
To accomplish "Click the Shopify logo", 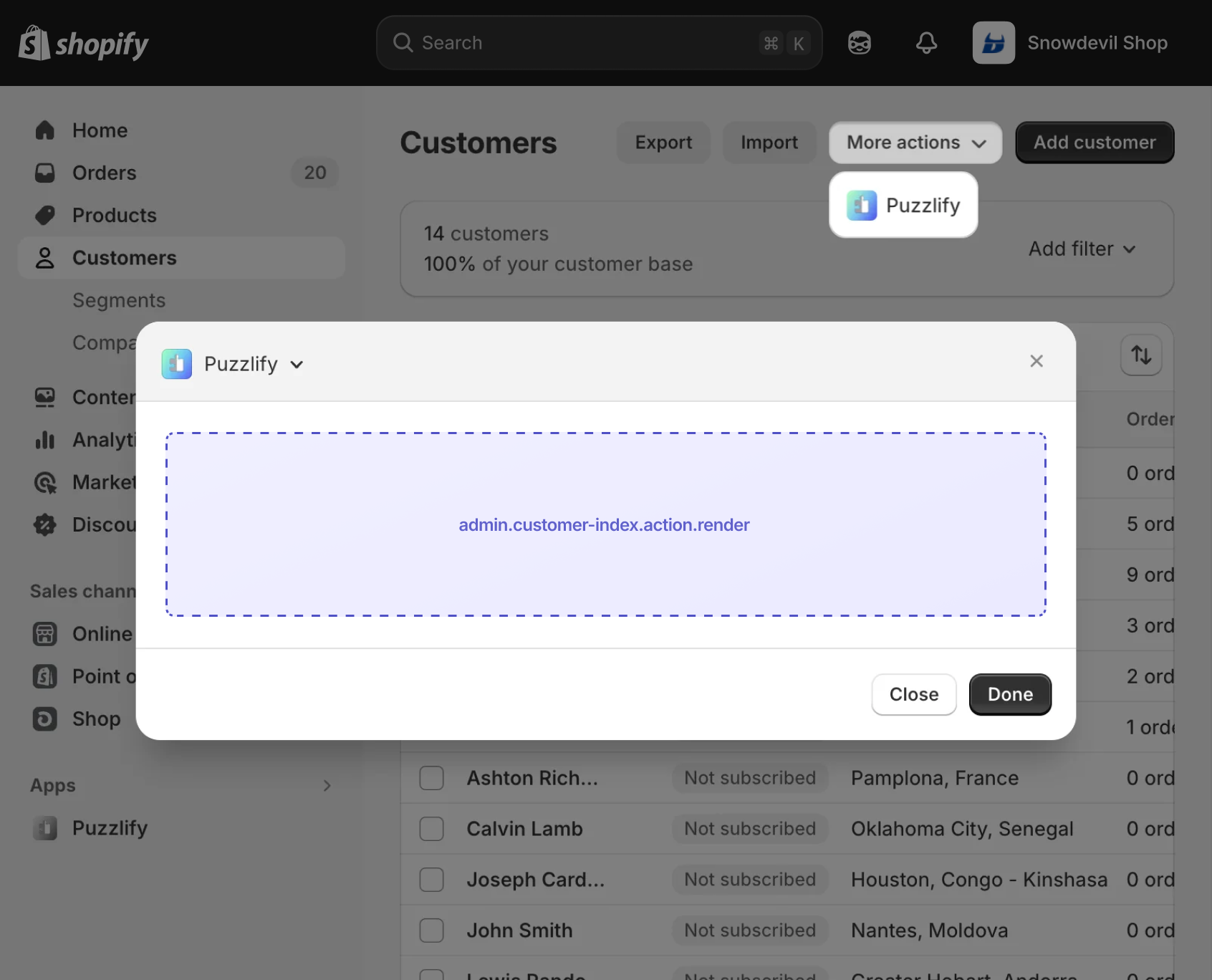I will click(83, 43).
